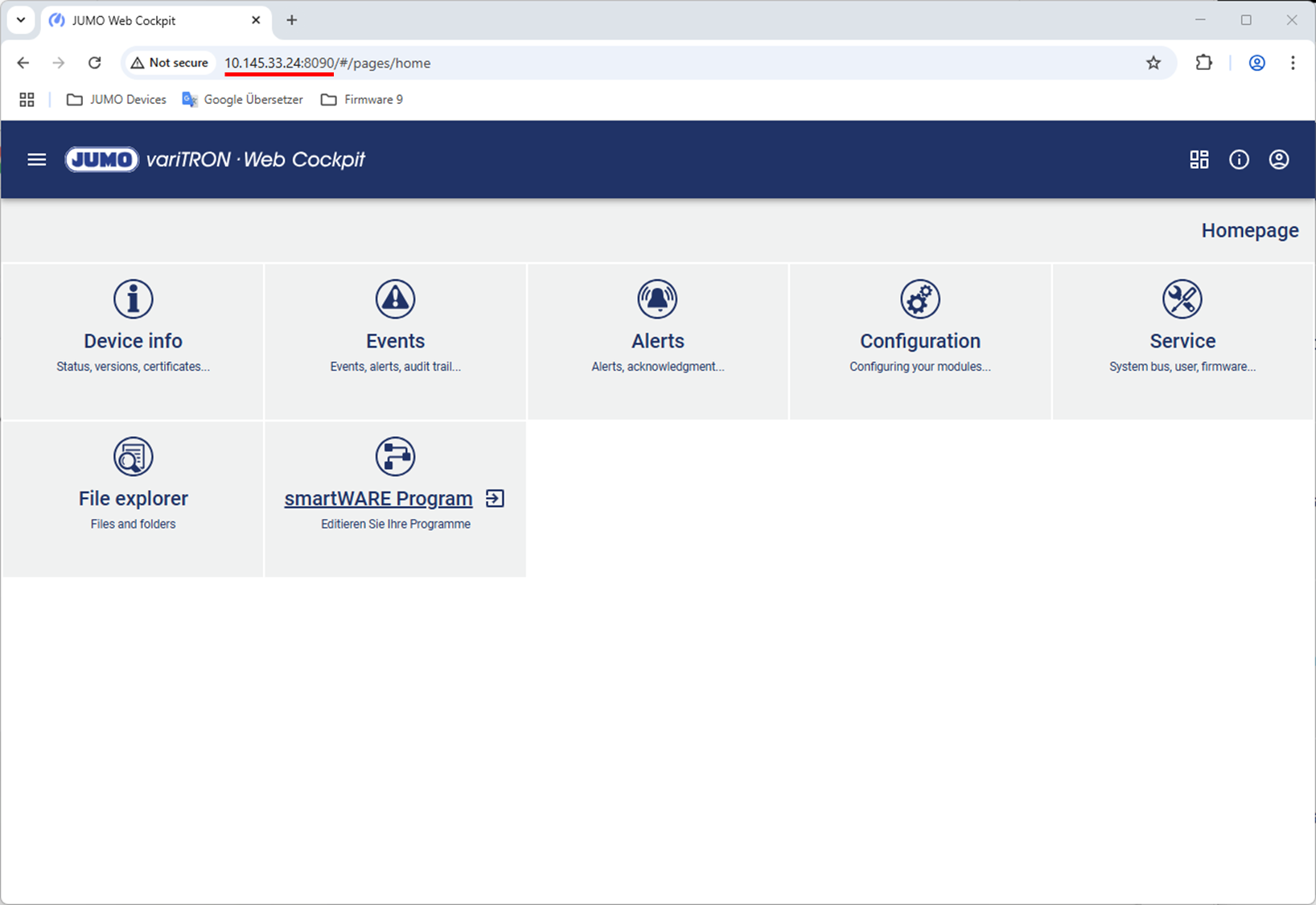Maximize the Chrome browser window
Image resolution: width=1316 pixels, height=905 pixels.
[x=1246, y=20]
